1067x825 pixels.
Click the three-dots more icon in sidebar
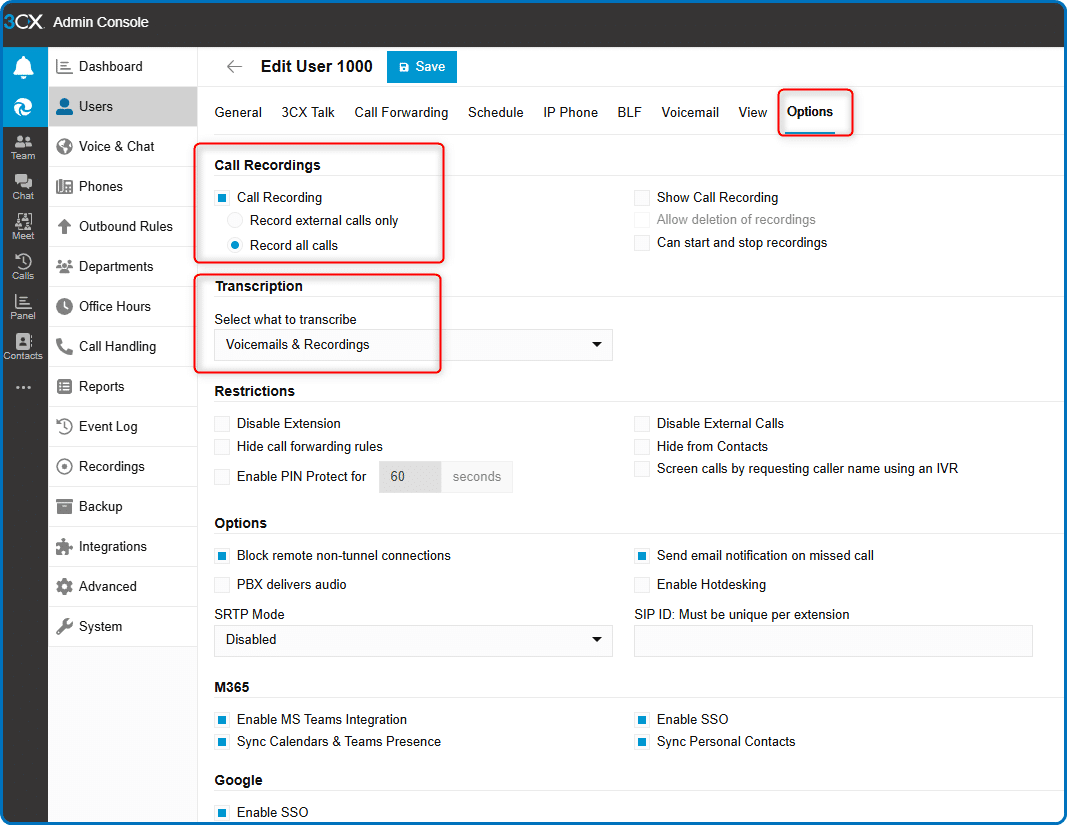[23, 387]
